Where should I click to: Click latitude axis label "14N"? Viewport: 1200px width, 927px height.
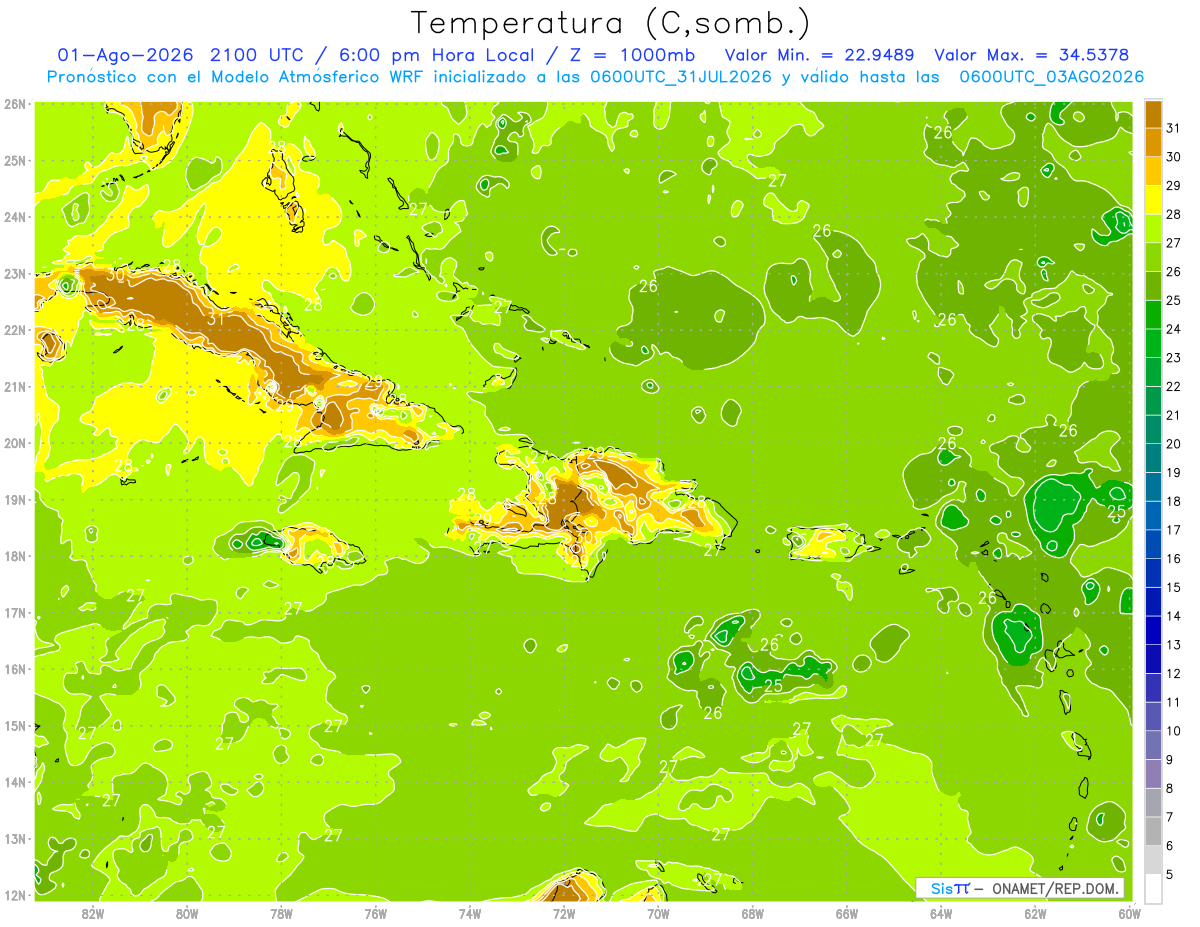(15, 781)
